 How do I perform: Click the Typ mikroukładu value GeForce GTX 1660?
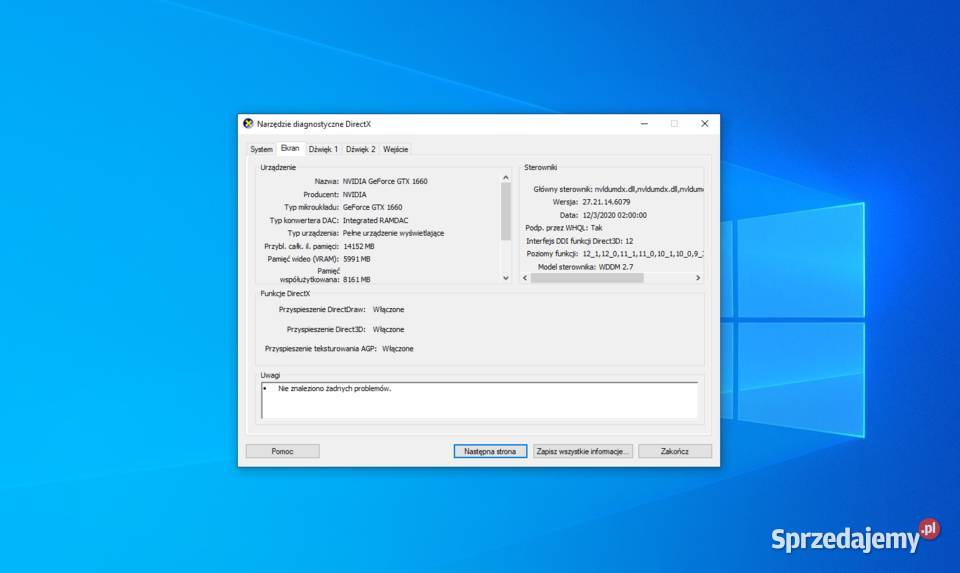click(372, 208)
